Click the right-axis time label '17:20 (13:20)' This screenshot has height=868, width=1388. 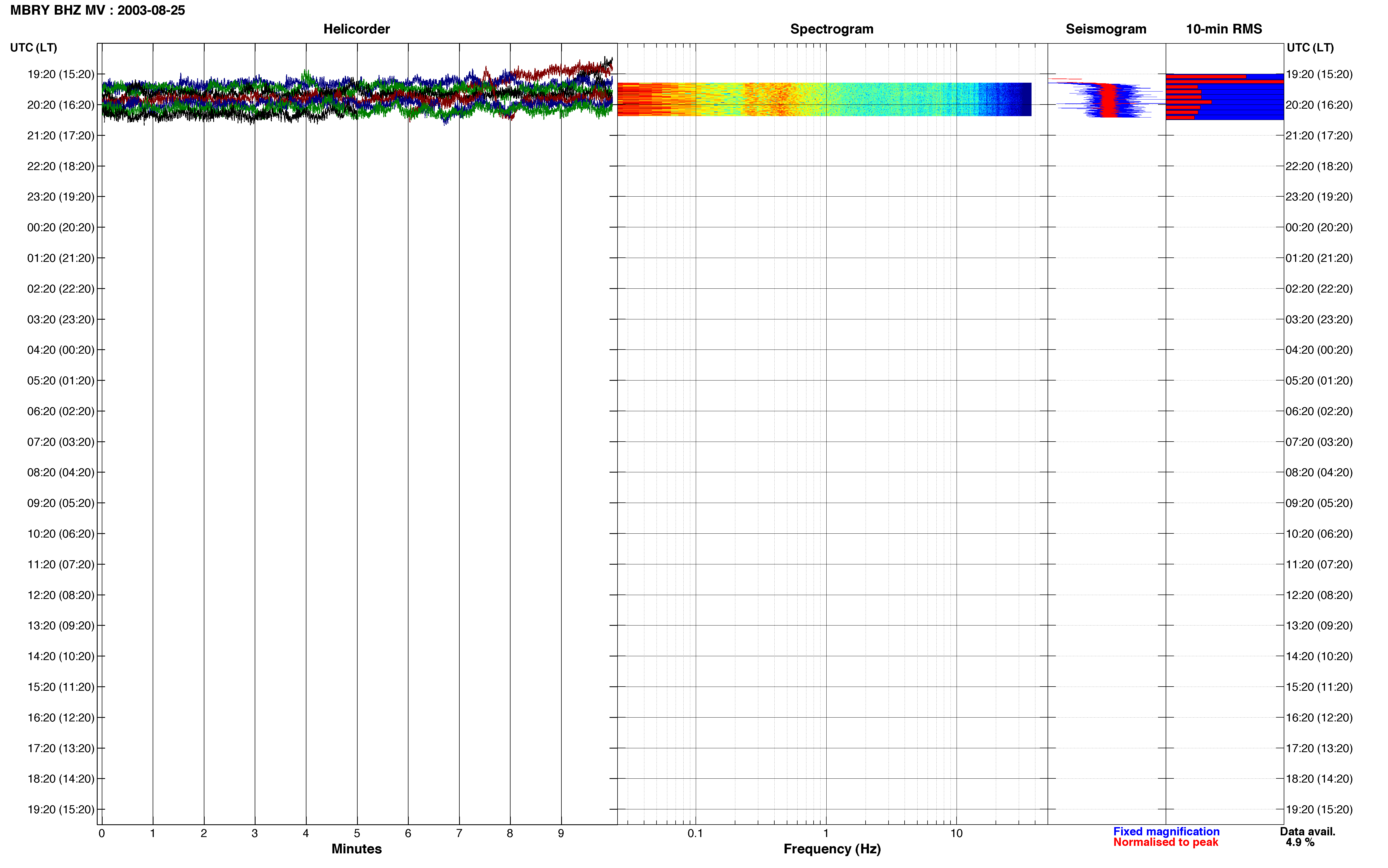click(1319, 749)
